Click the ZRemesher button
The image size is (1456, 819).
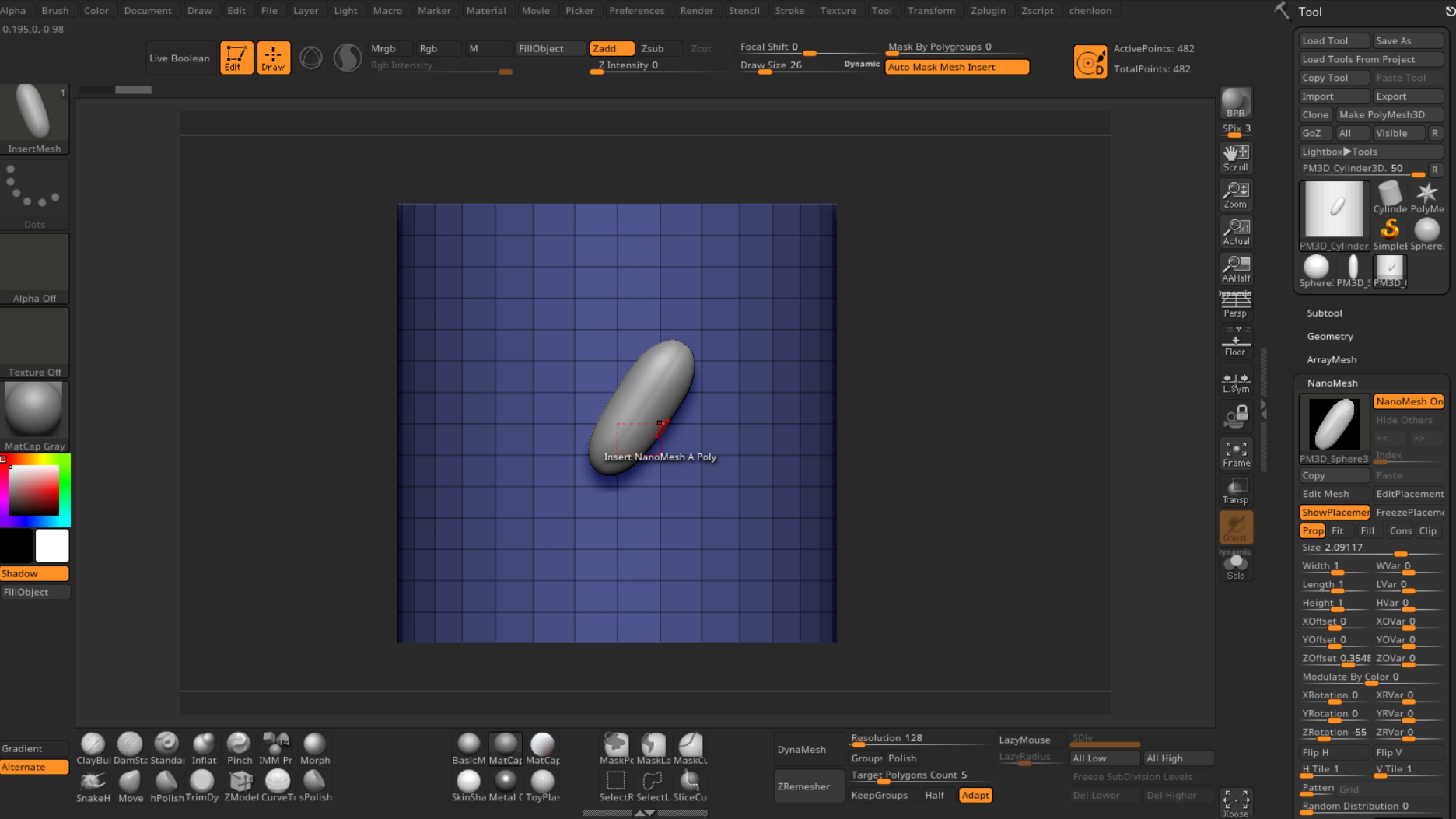(x=803, y=786)
